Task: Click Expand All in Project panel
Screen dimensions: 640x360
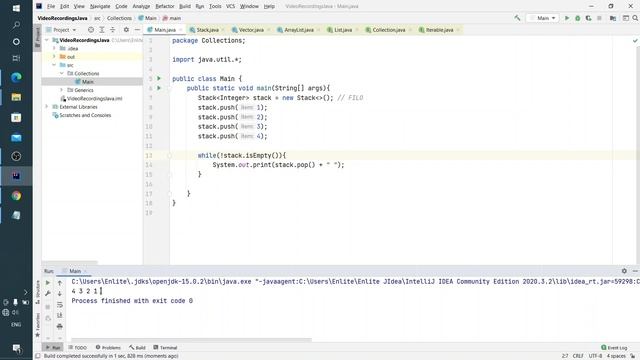Action: (102, 30)
